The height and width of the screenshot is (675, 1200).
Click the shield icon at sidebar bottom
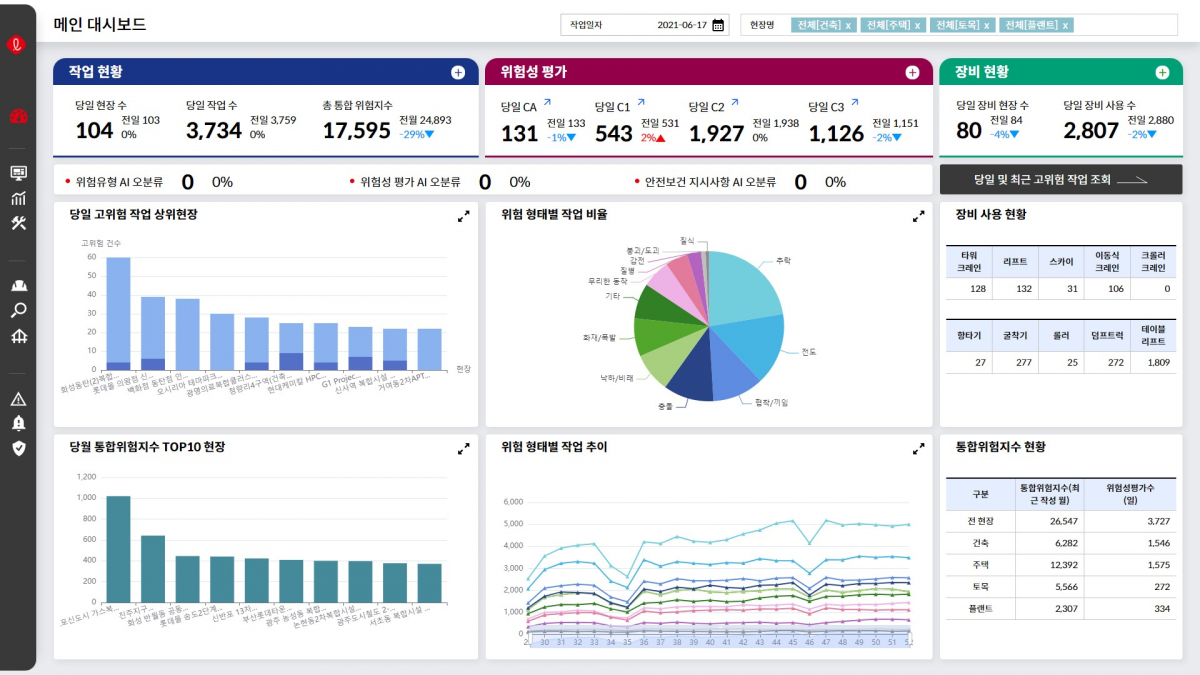[x=17, y=449]
